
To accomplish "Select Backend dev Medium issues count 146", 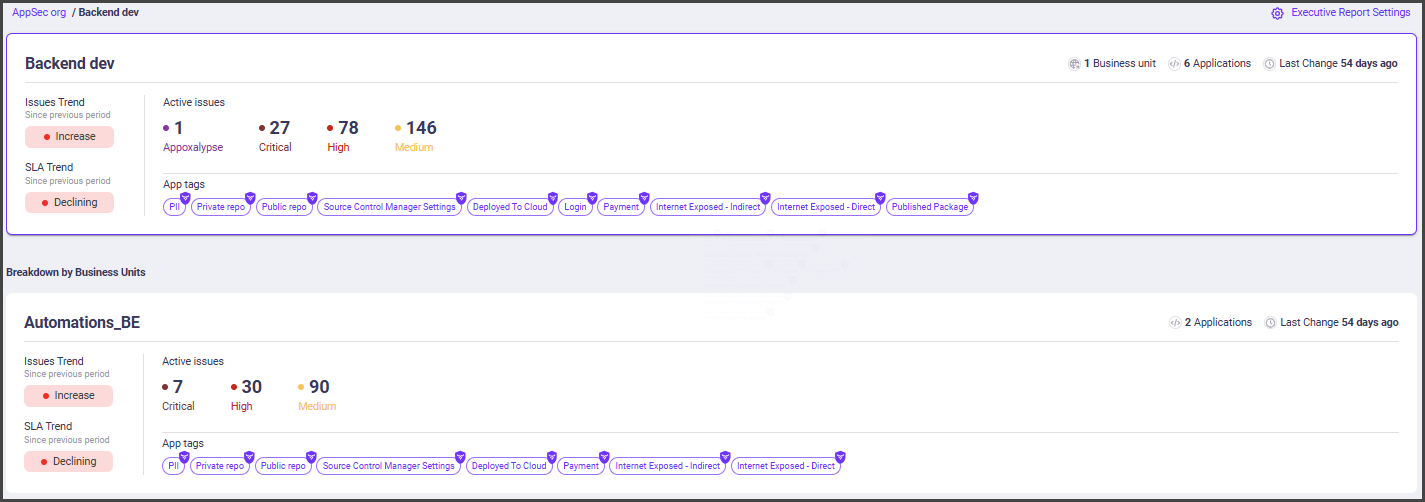I will tap(420, 128).
